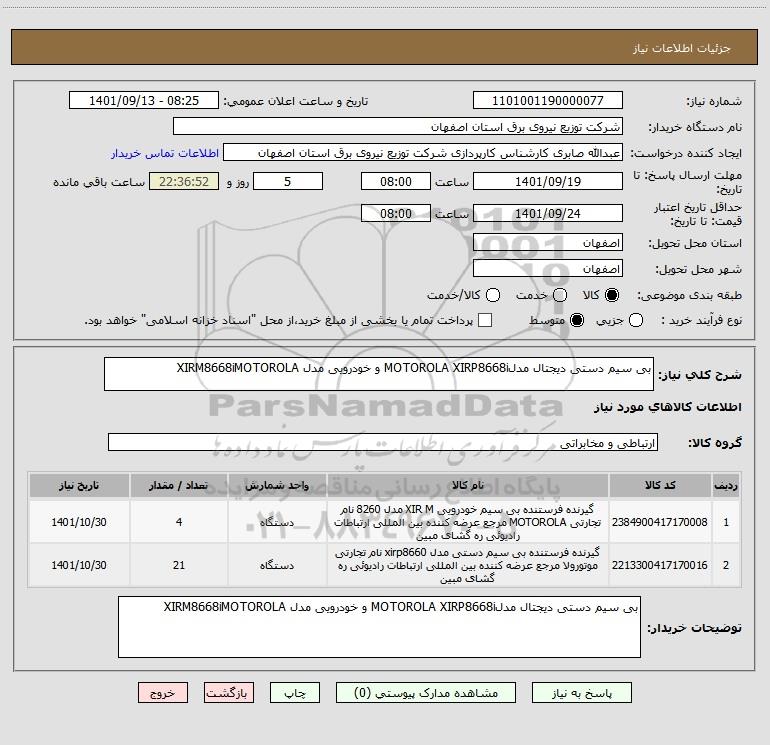Click the خروج exit button

pos(163,693)
